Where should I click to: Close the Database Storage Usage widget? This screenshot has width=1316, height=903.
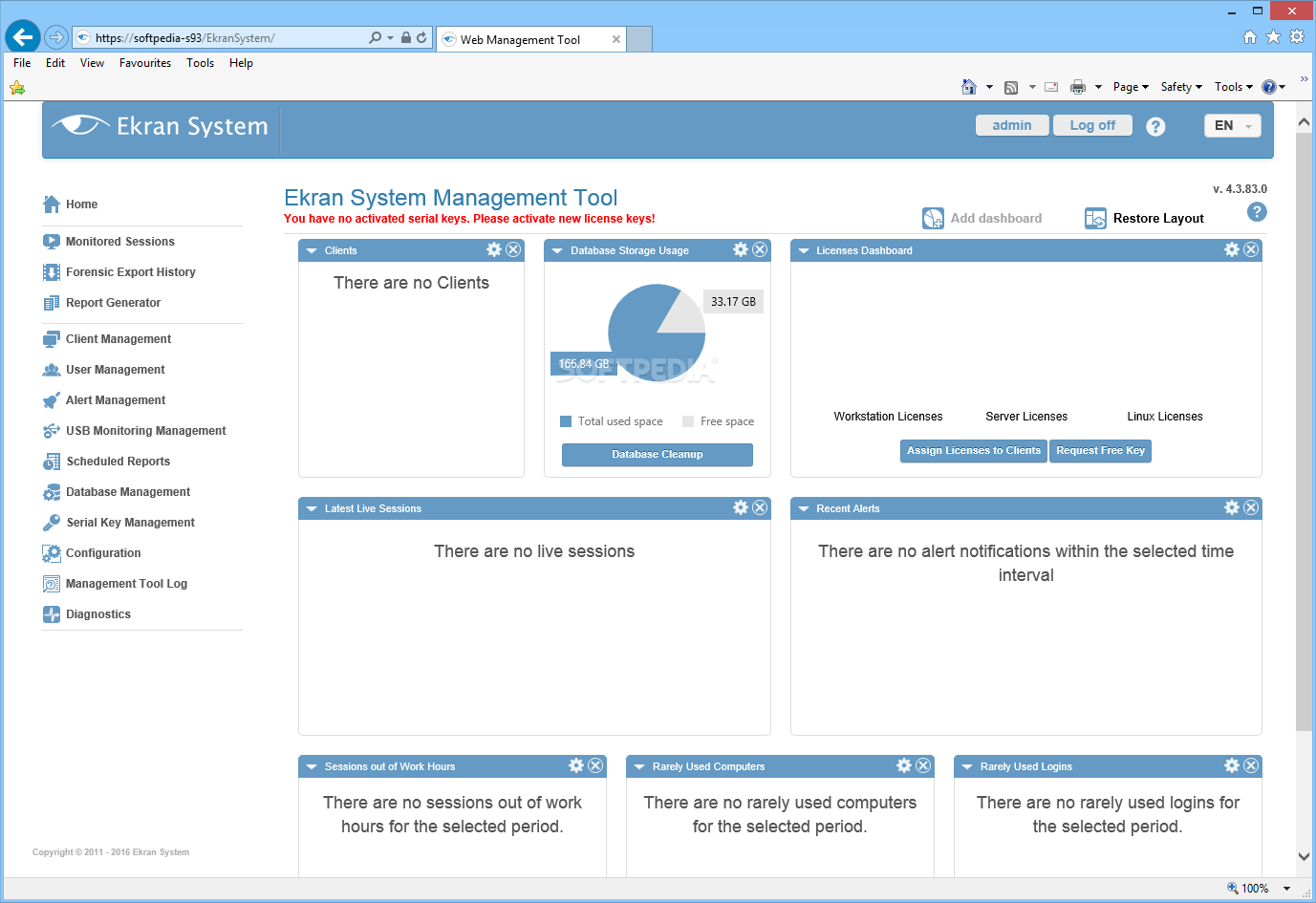pyautogui.click(x=760, y=249)
